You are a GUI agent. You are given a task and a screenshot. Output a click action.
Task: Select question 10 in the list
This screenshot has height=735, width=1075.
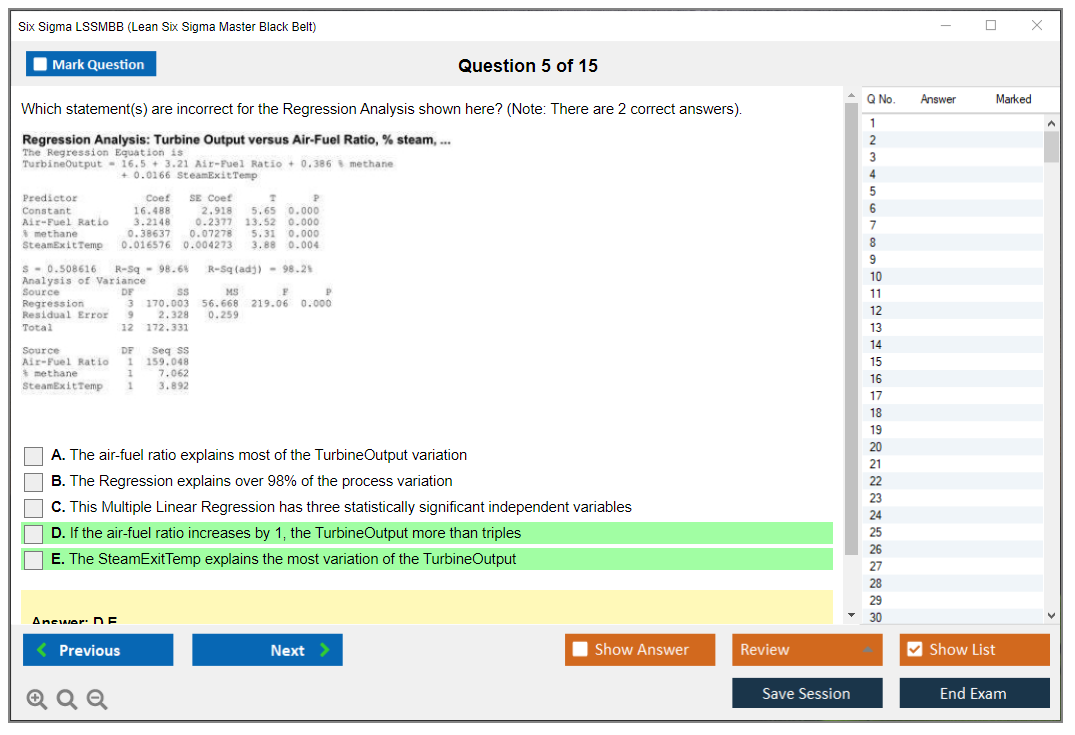point(876,277)
